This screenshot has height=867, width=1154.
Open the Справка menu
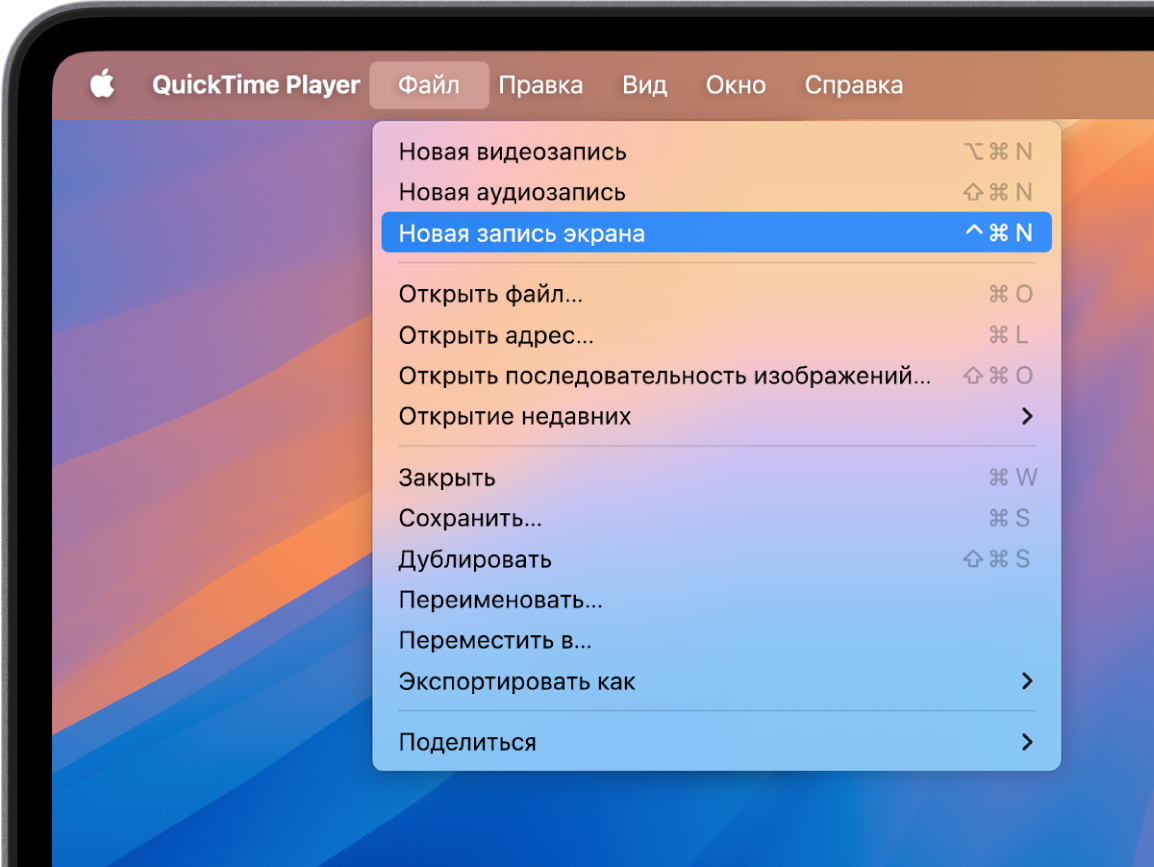(x=854, y=85)
